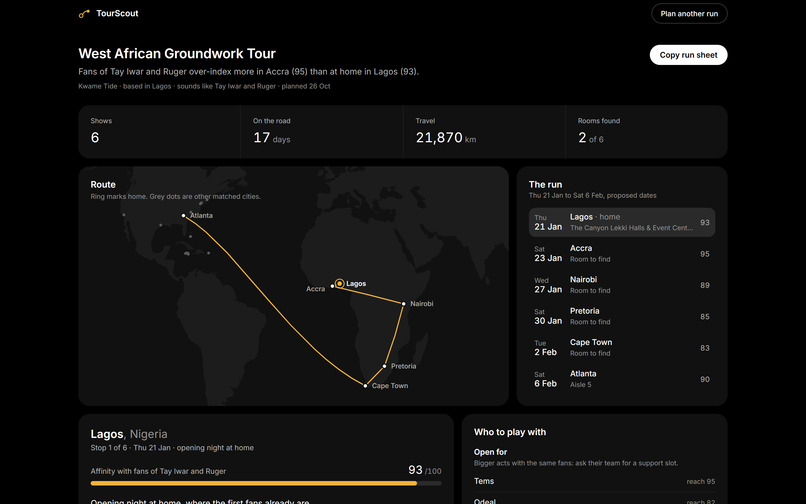Click the Atlanta dot on the map
This screenshot has width=806, height=504.
184,215
